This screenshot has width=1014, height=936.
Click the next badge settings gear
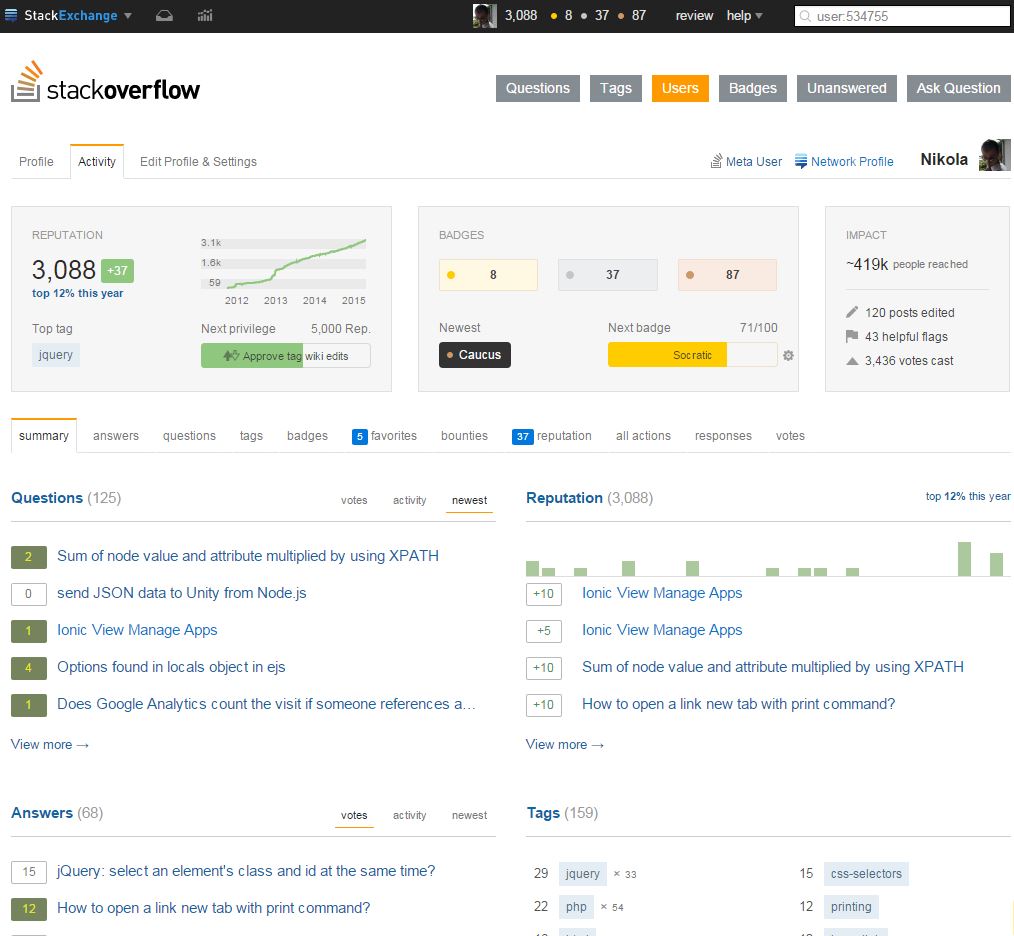(788, 355)
